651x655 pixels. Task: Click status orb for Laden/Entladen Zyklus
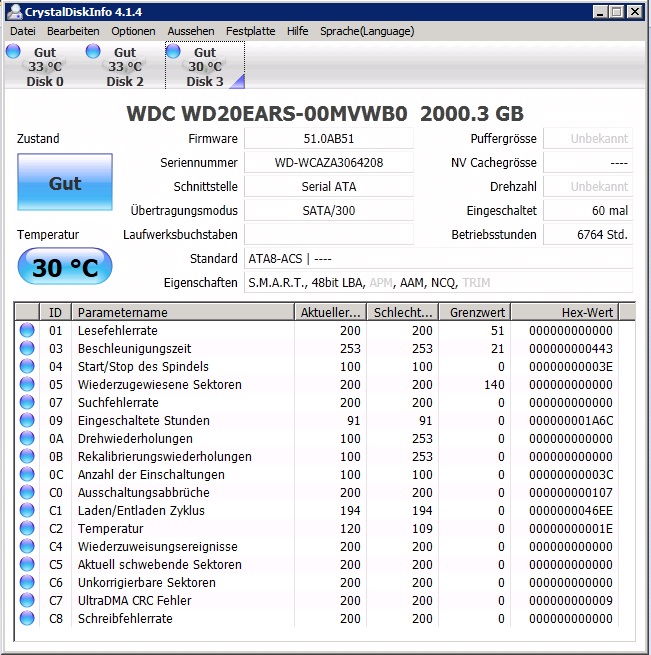(x=27, y=510)
